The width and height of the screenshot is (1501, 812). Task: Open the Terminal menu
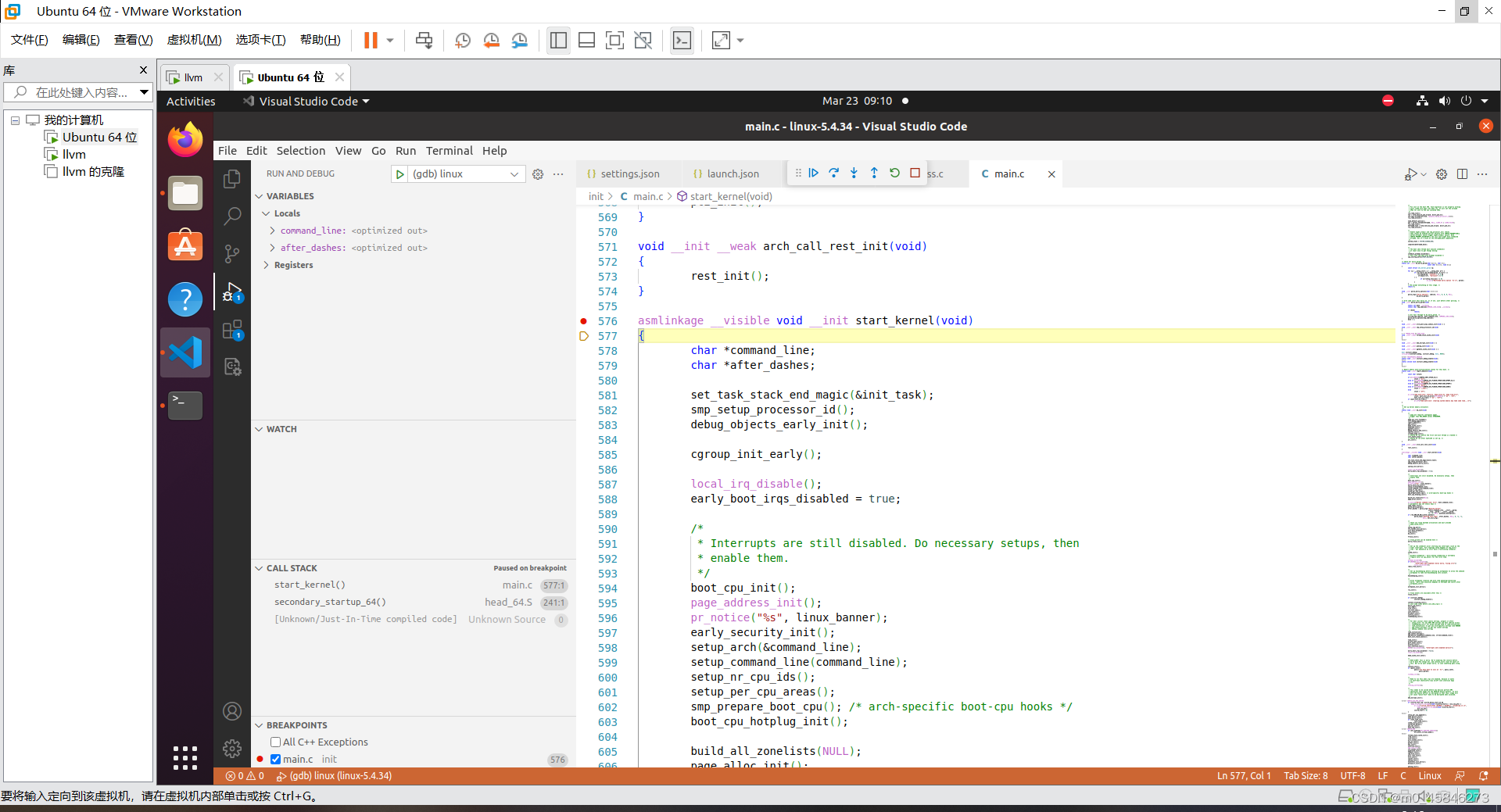point(450,151)
